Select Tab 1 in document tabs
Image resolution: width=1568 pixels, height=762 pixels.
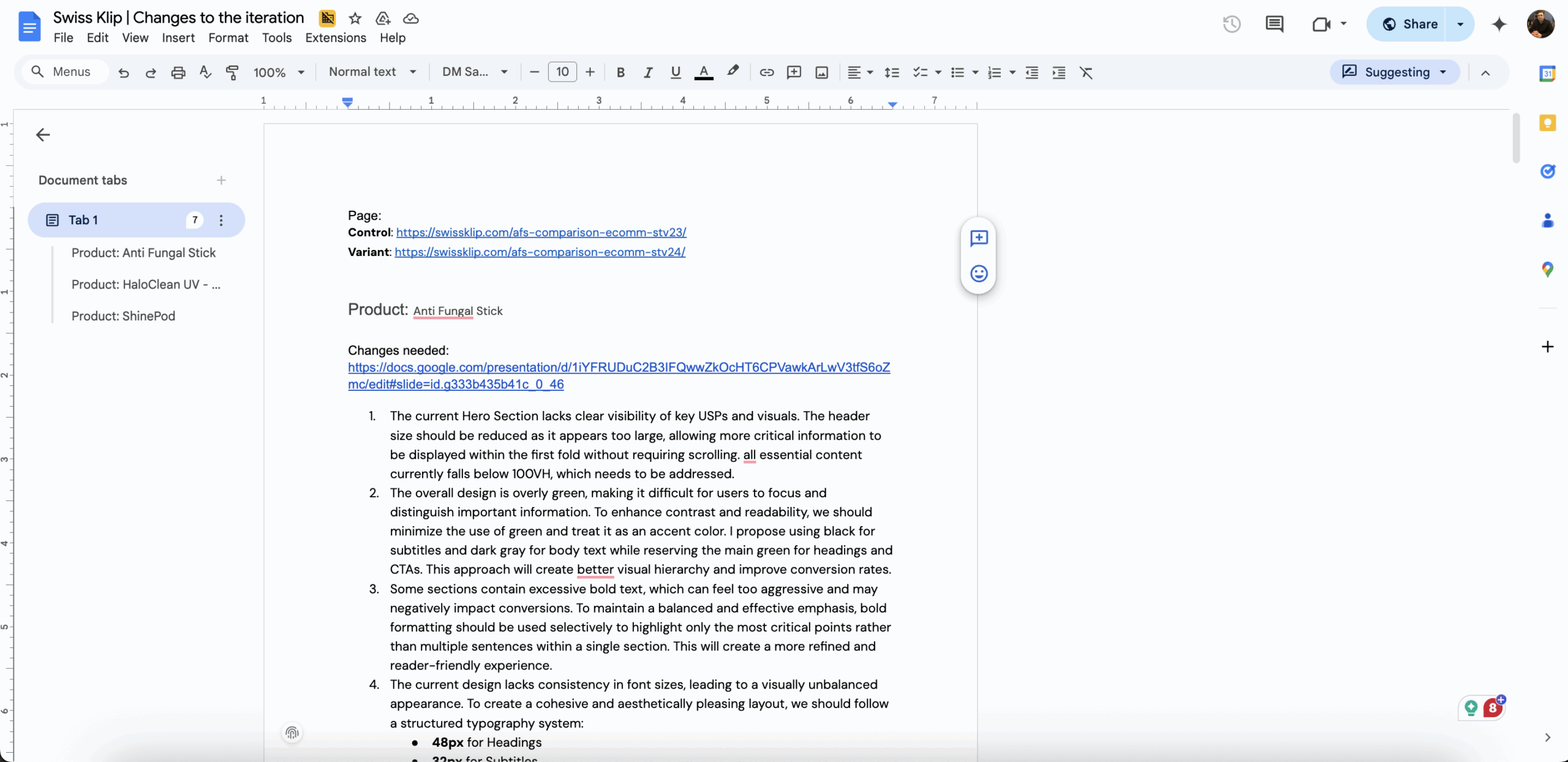[136, 220]
